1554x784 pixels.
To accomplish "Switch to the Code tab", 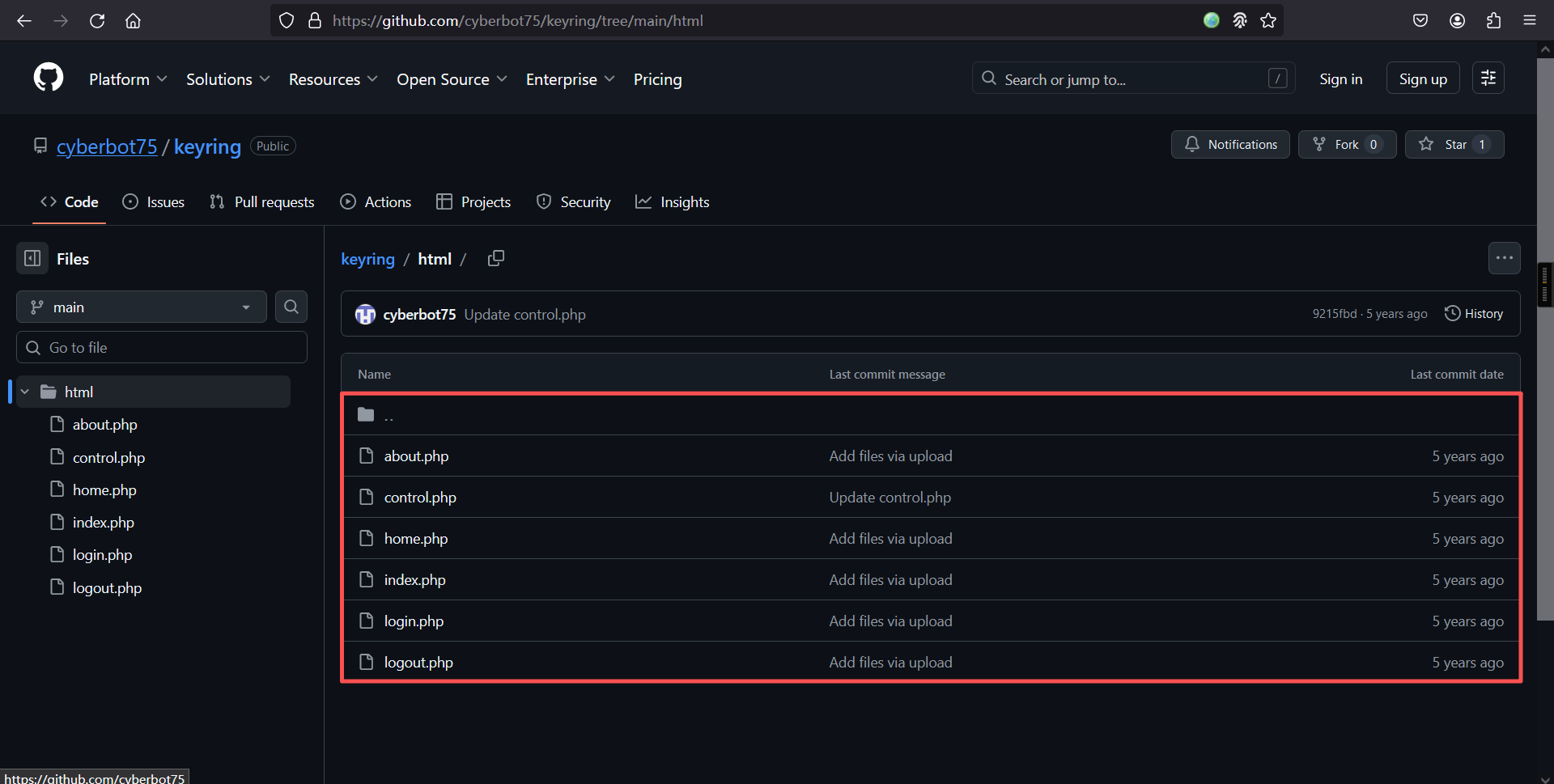I will (x=70, y=202).
